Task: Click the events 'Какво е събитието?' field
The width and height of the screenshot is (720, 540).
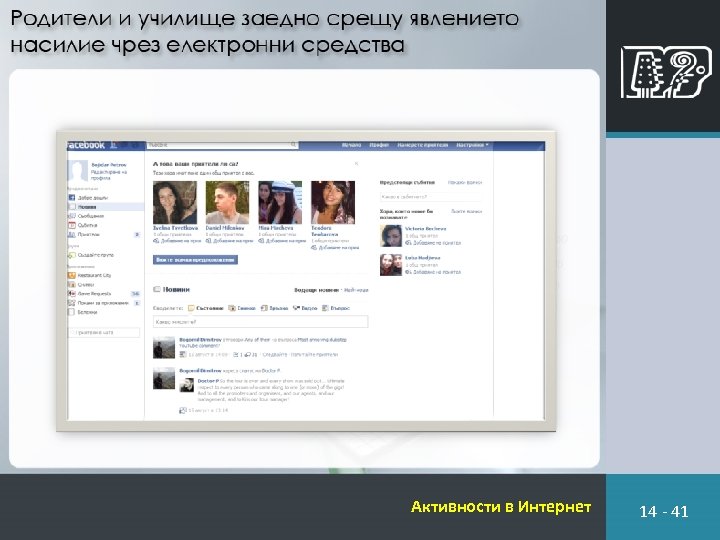Action: pyautogui.click(x=431, y=197)
